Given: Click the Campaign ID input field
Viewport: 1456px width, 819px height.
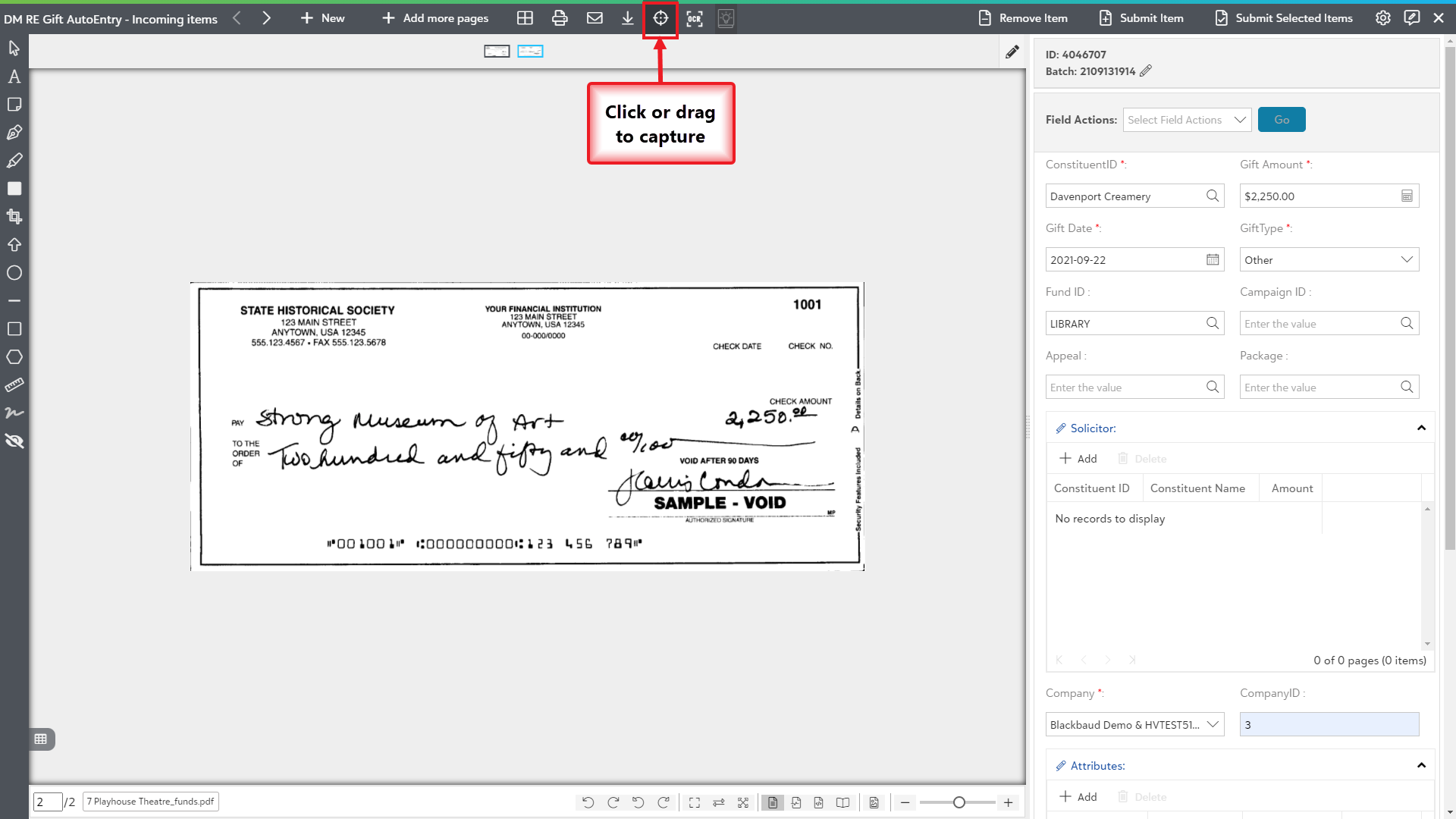Looking at the screenshot, I should tap(1319, 324).
